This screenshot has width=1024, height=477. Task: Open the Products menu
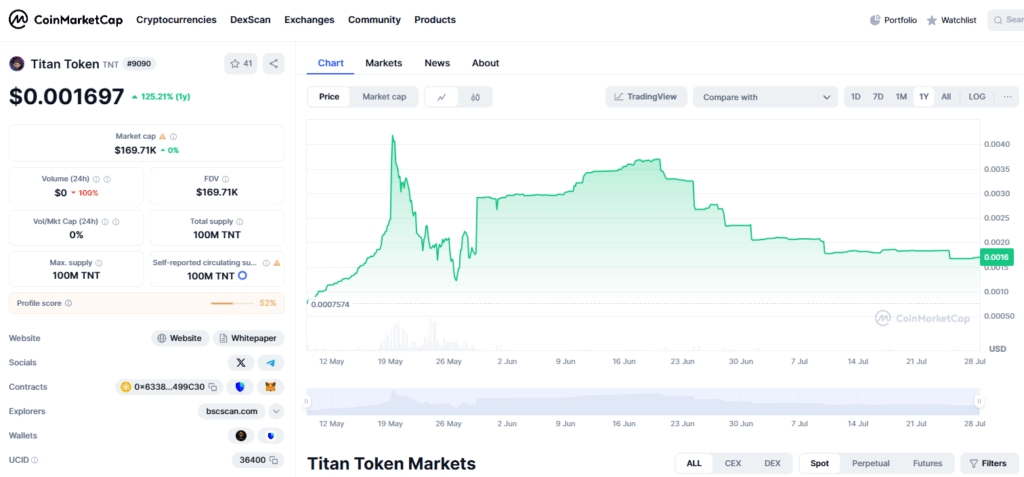(x=435, y=20)
